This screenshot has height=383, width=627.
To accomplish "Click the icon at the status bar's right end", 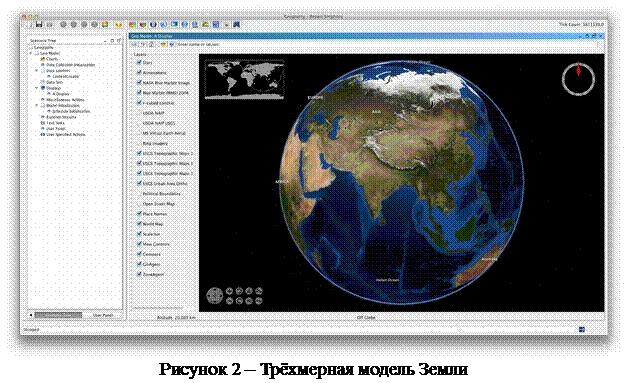I will (x=582, y=329).
